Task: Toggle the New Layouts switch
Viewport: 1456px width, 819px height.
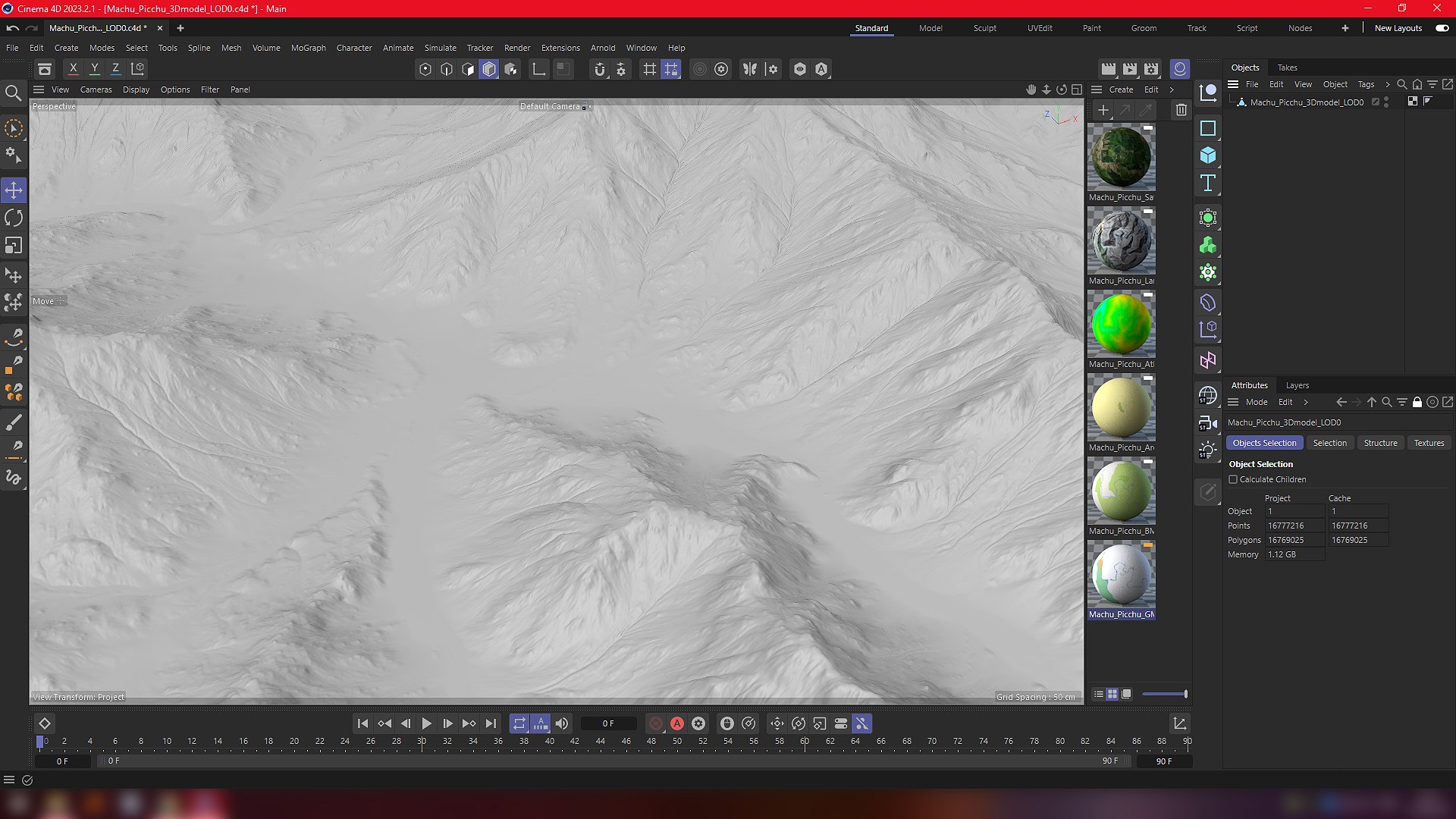Action: (1442, 28)
